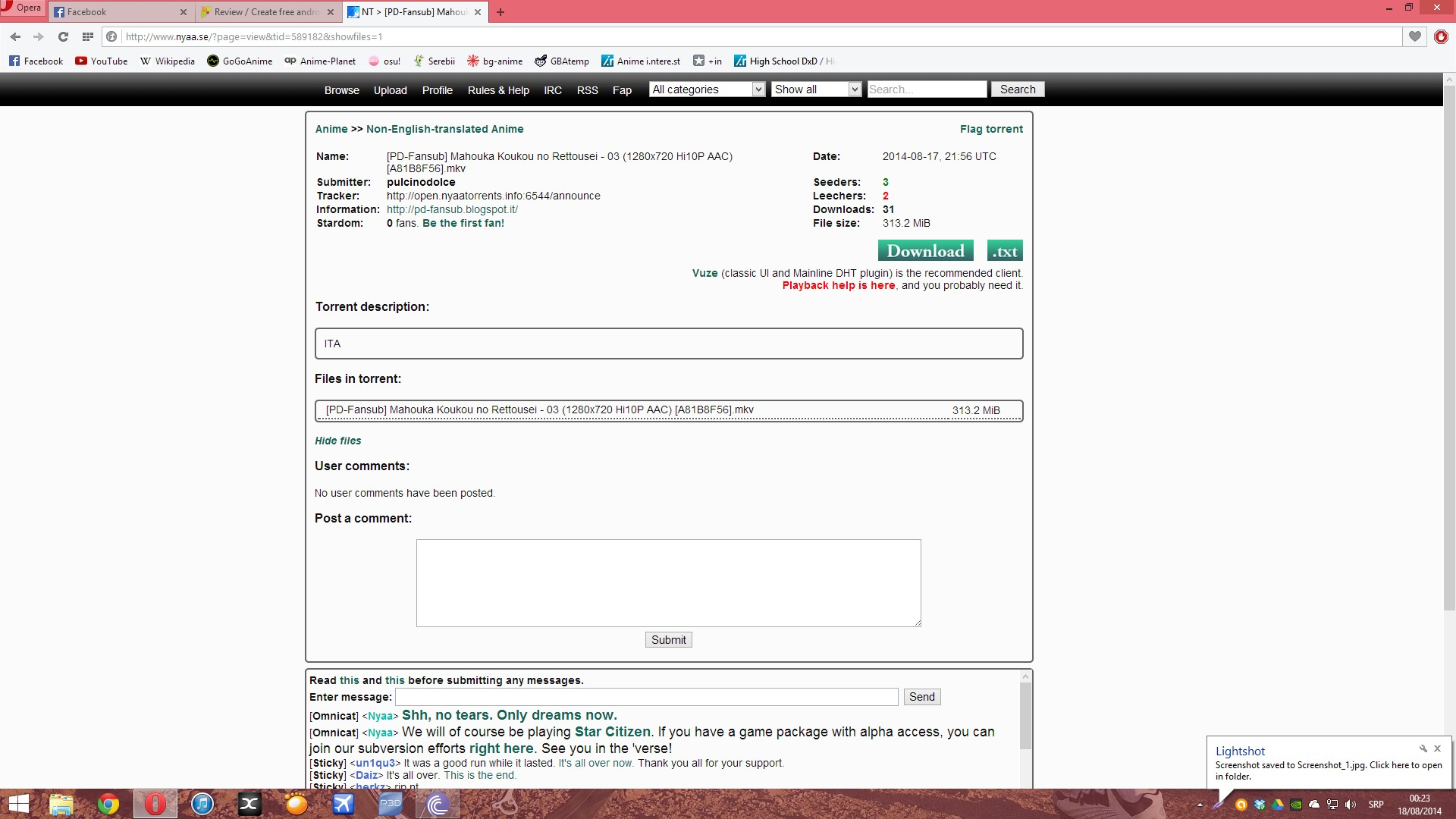Open Playback help is here link

pyautogui.click(x=839, y=285)
